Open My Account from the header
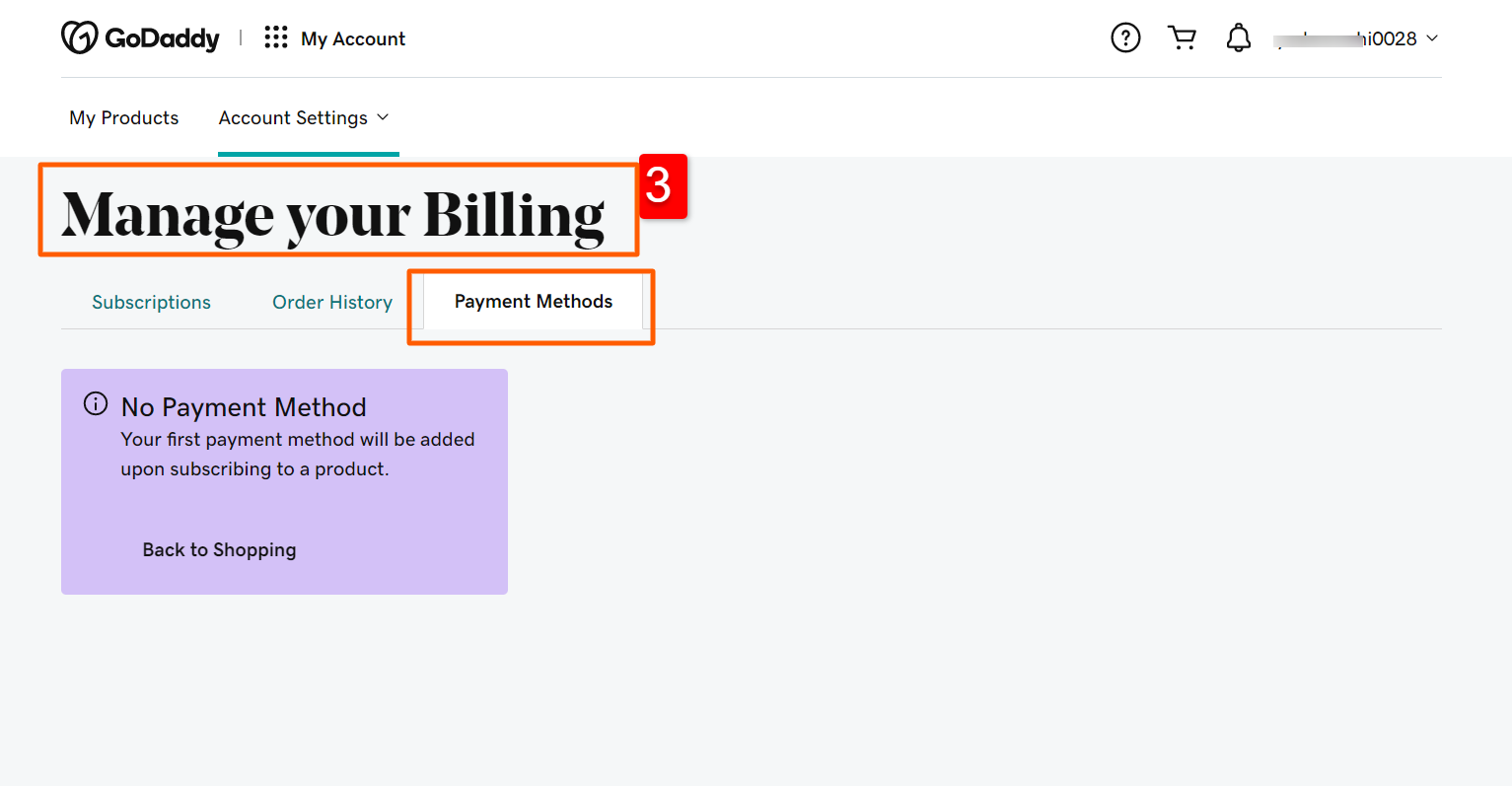The image size is (1512, 786). tap(353, 38)
